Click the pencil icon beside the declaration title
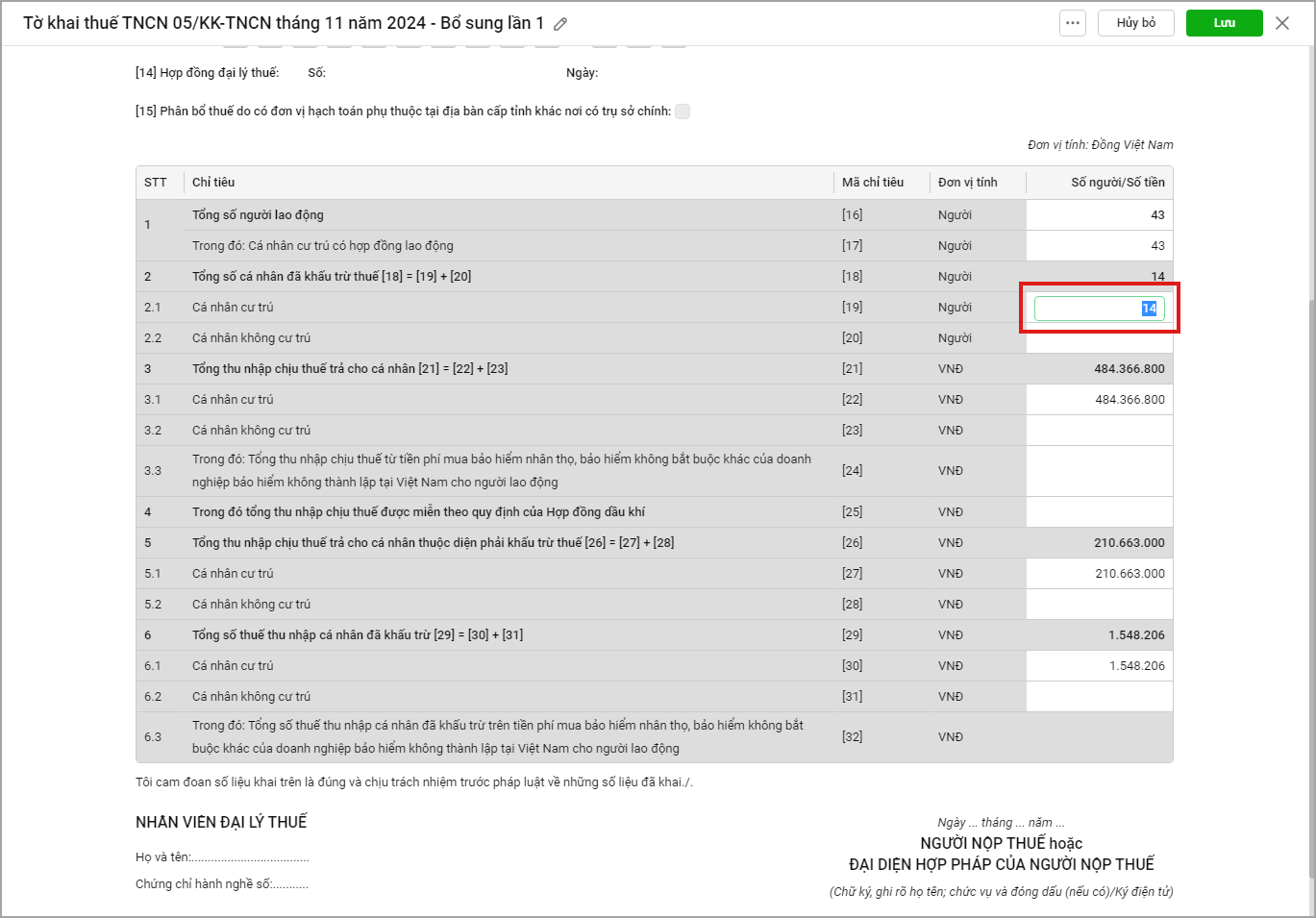Image resolution: width=1316 pixels, height=918 pixels. pyautogui.click(x=560, y=24)
